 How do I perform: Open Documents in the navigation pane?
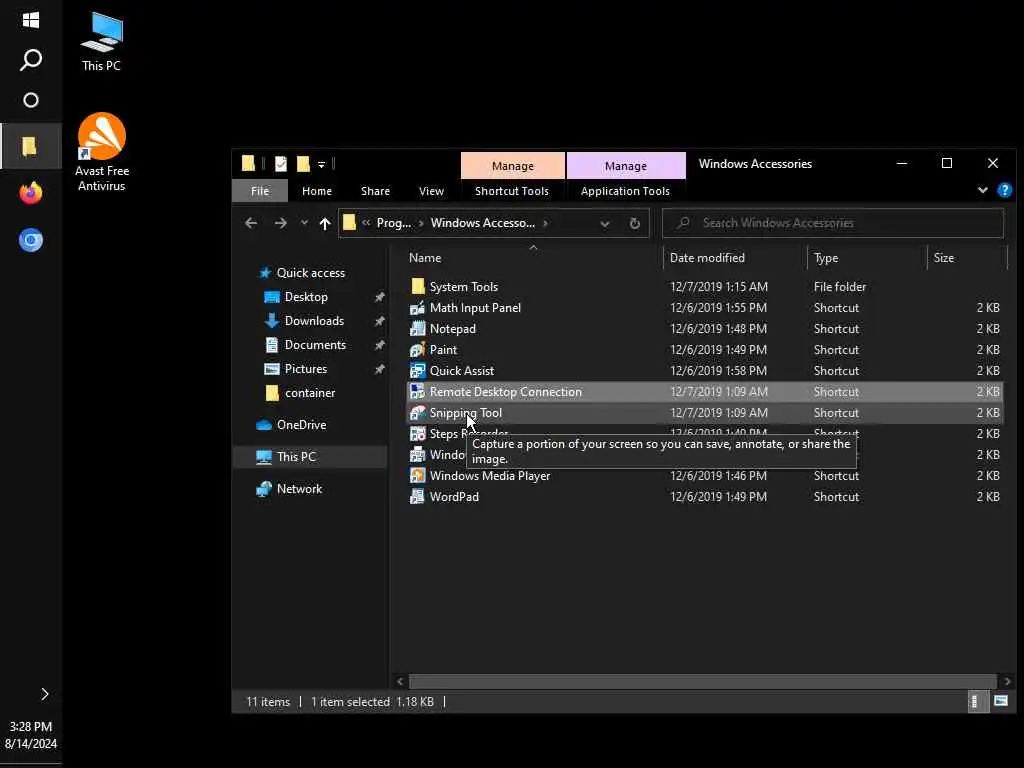(x=305, y=345)
